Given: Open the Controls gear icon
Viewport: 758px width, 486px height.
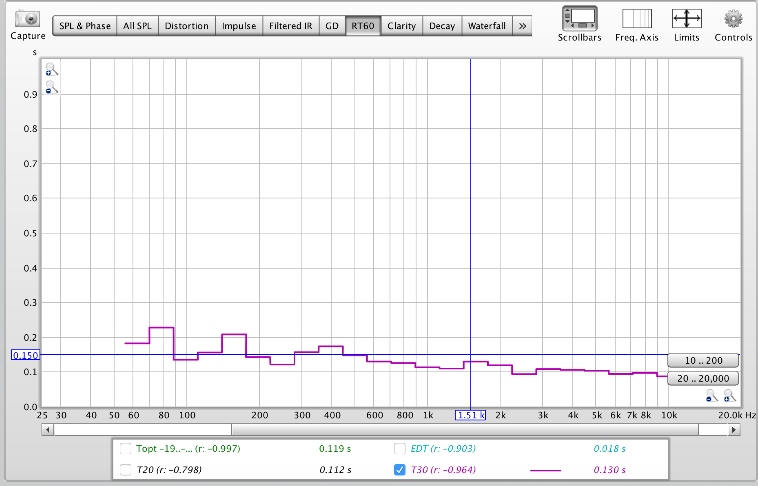Looking at the screenshot, I should pos(734,18).
